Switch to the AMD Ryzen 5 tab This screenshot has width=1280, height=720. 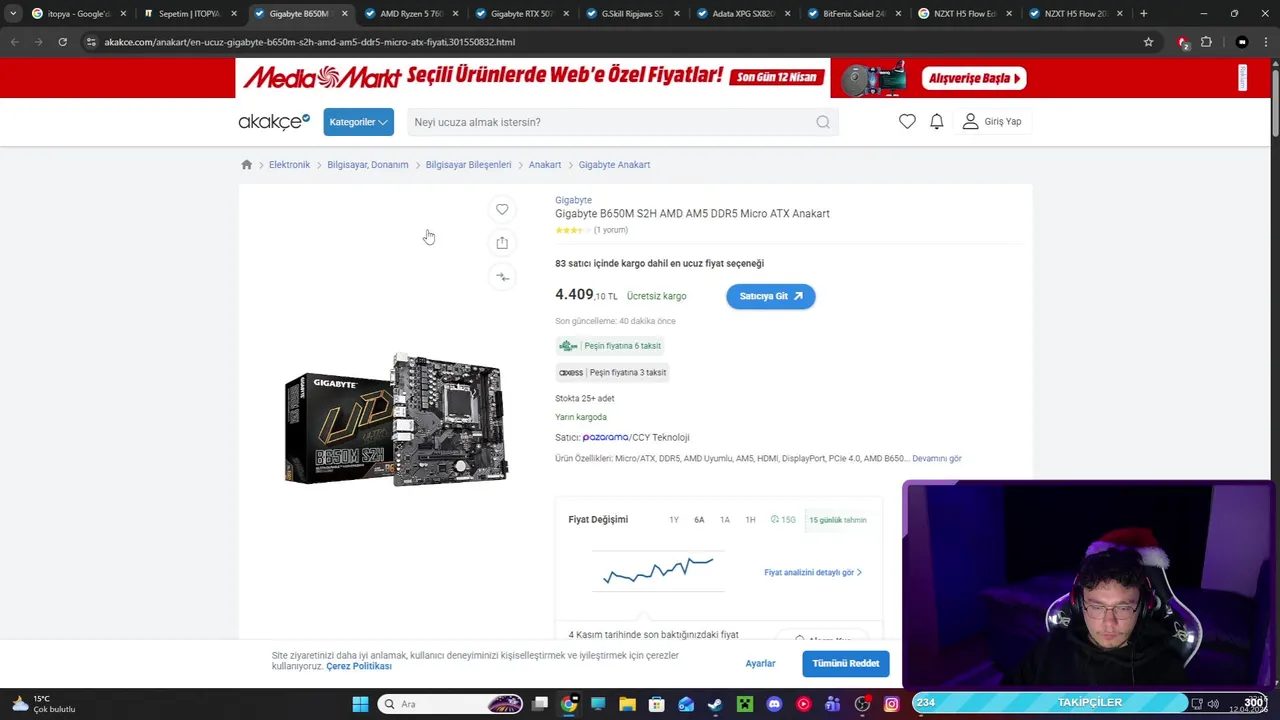pyautogui.click(x=410, y=14)
